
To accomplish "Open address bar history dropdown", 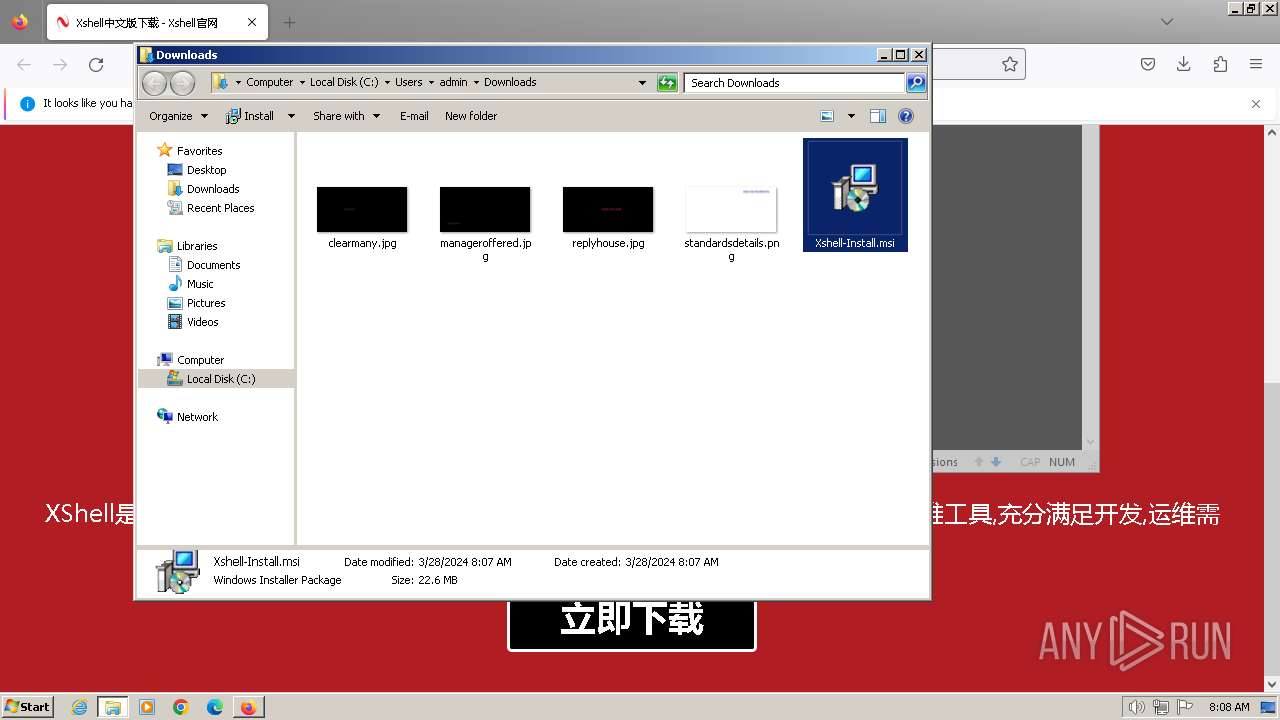I will pyautogui.click(x=642, y=83).
